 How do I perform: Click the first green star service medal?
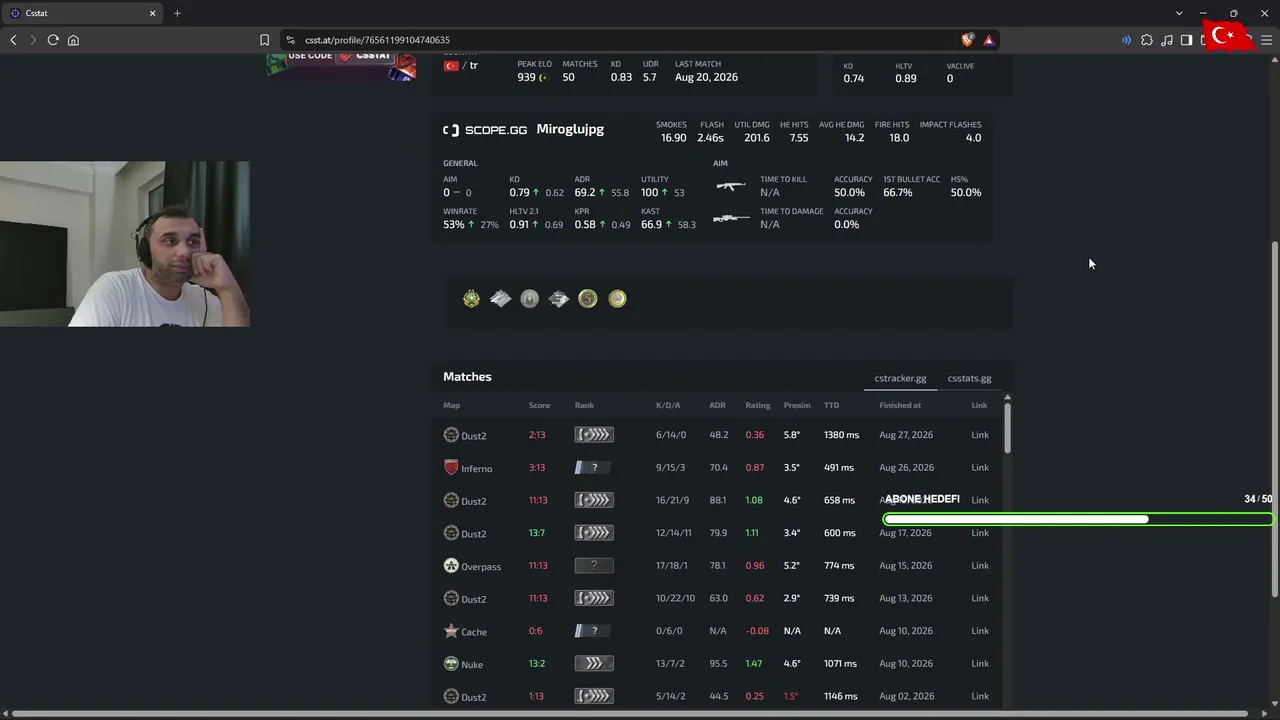[x=471, y=299]
